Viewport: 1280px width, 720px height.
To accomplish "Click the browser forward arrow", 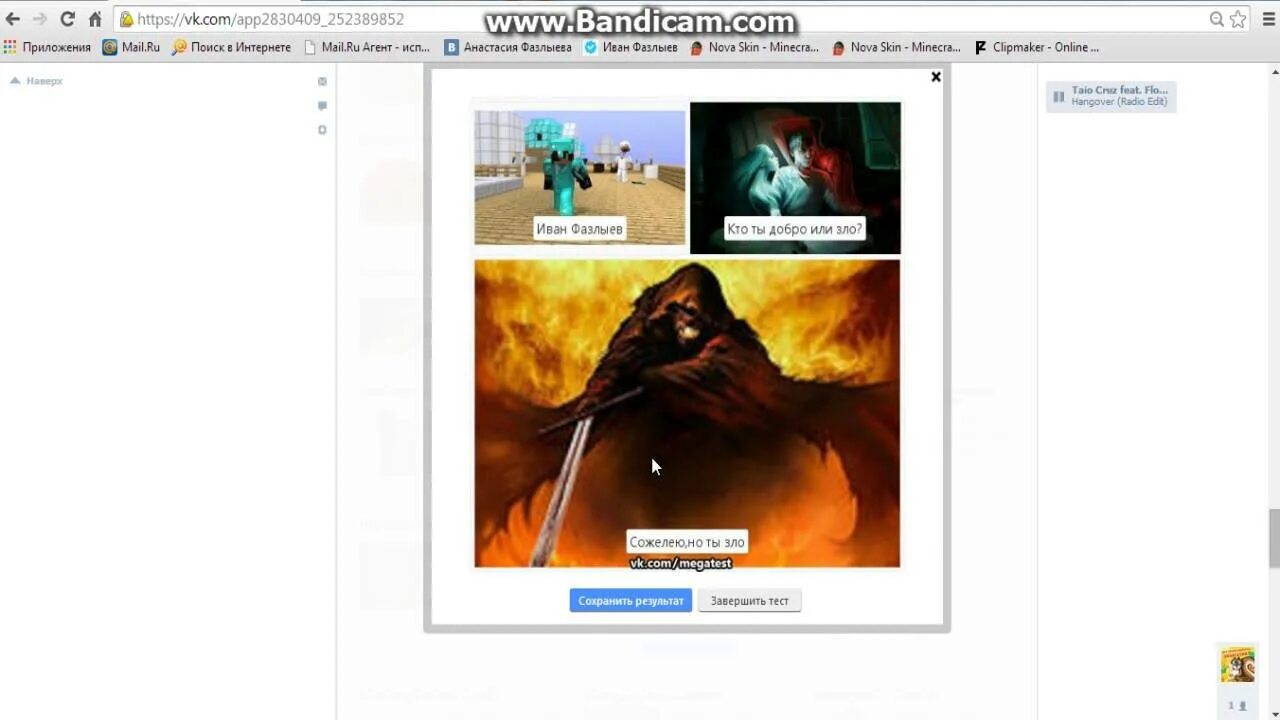I will 40,19.
